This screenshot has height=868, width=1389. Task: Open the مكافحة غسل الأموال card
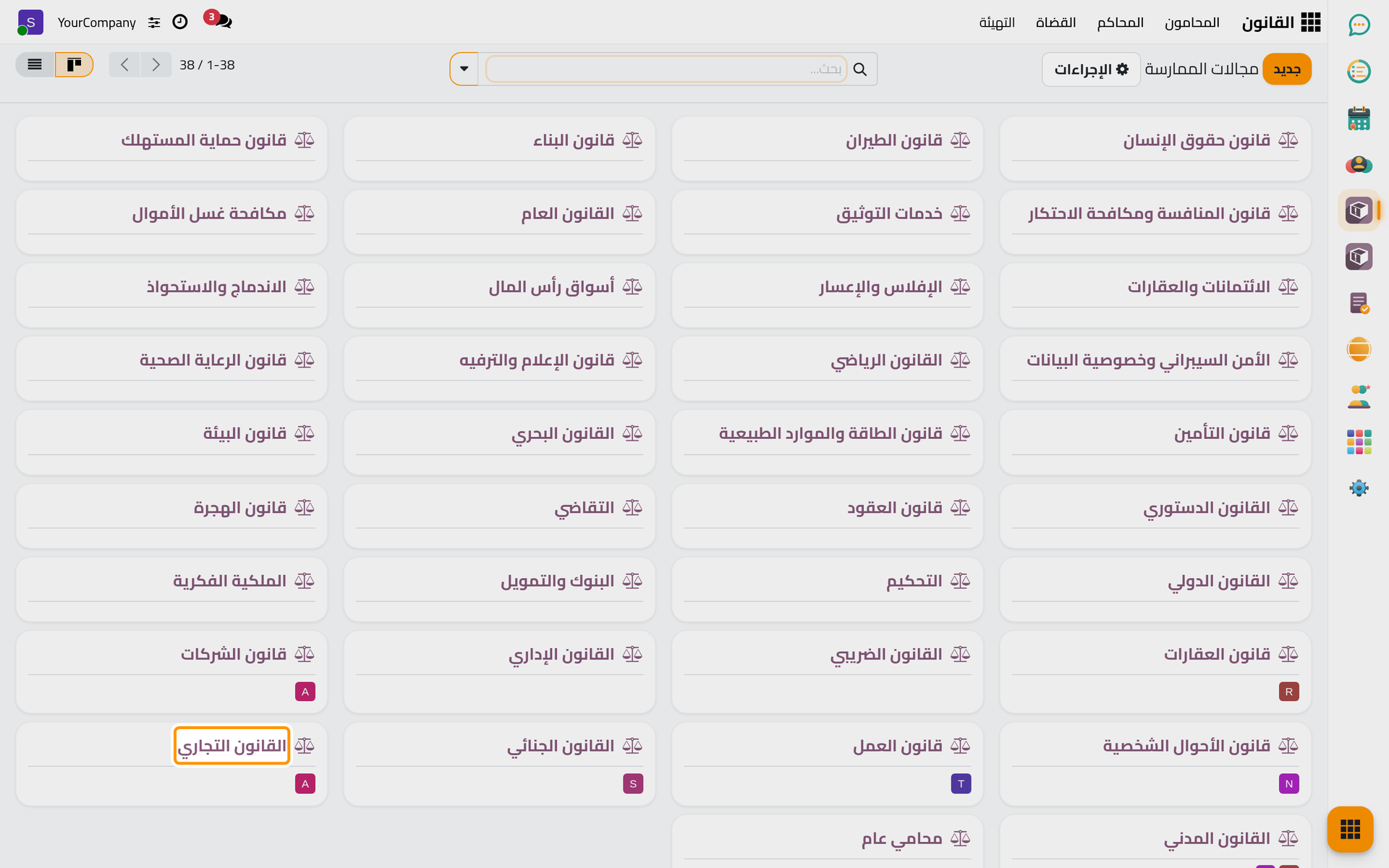[171, 222]
